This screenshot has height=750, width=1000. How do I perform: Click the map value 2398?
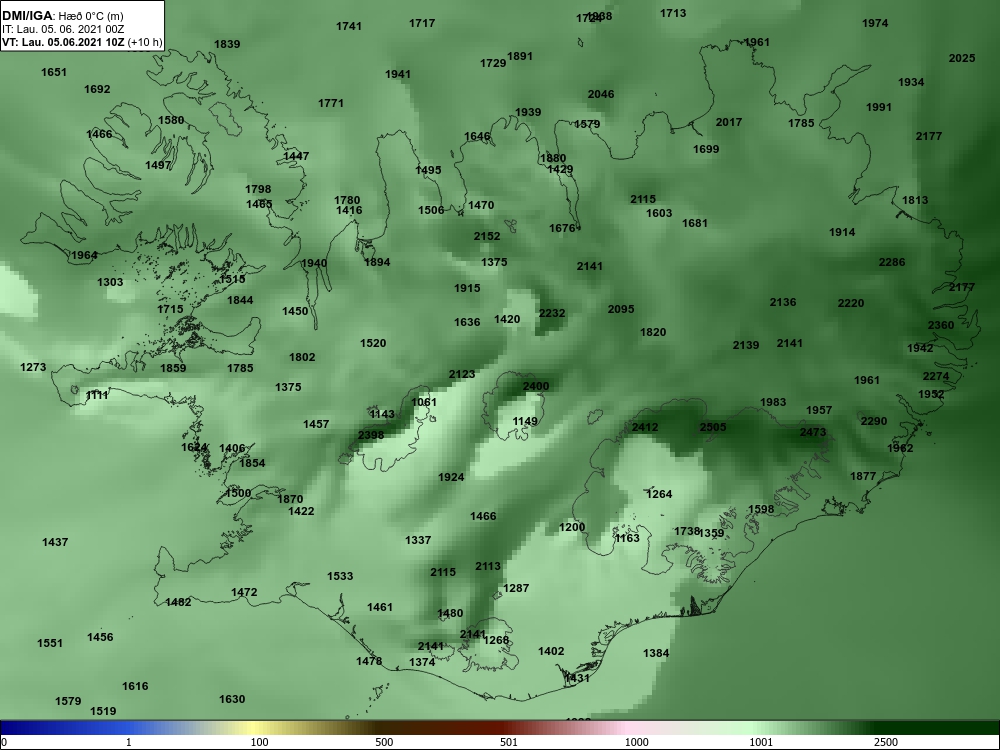click(x=371, y=436)
